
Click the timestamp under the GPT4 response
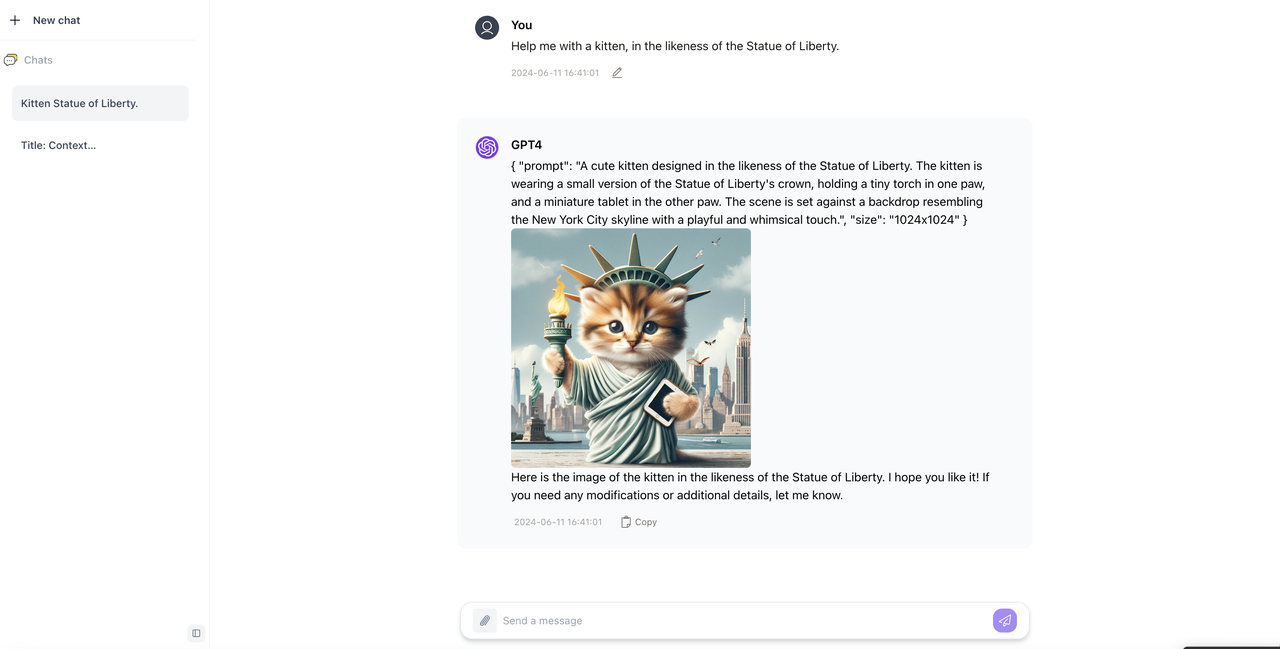[x=558, y=522]
